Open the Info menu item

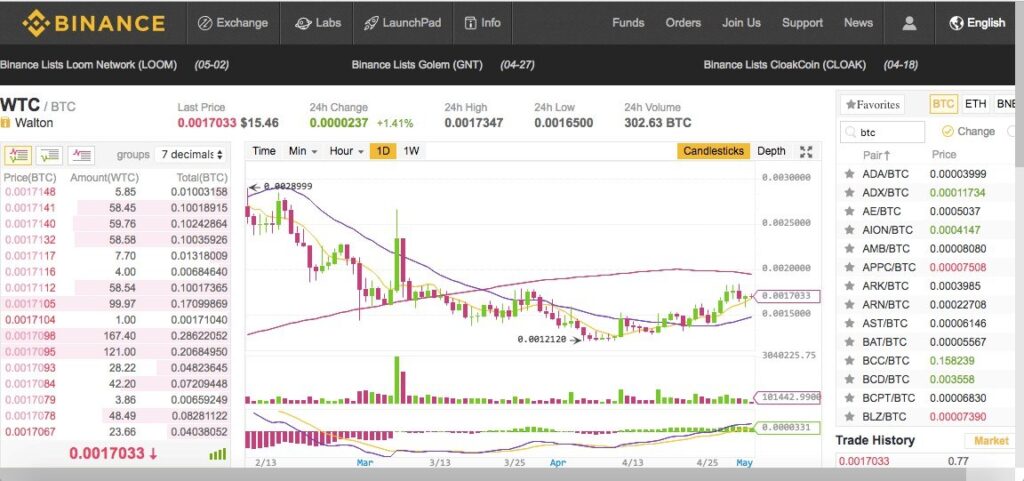483,23
